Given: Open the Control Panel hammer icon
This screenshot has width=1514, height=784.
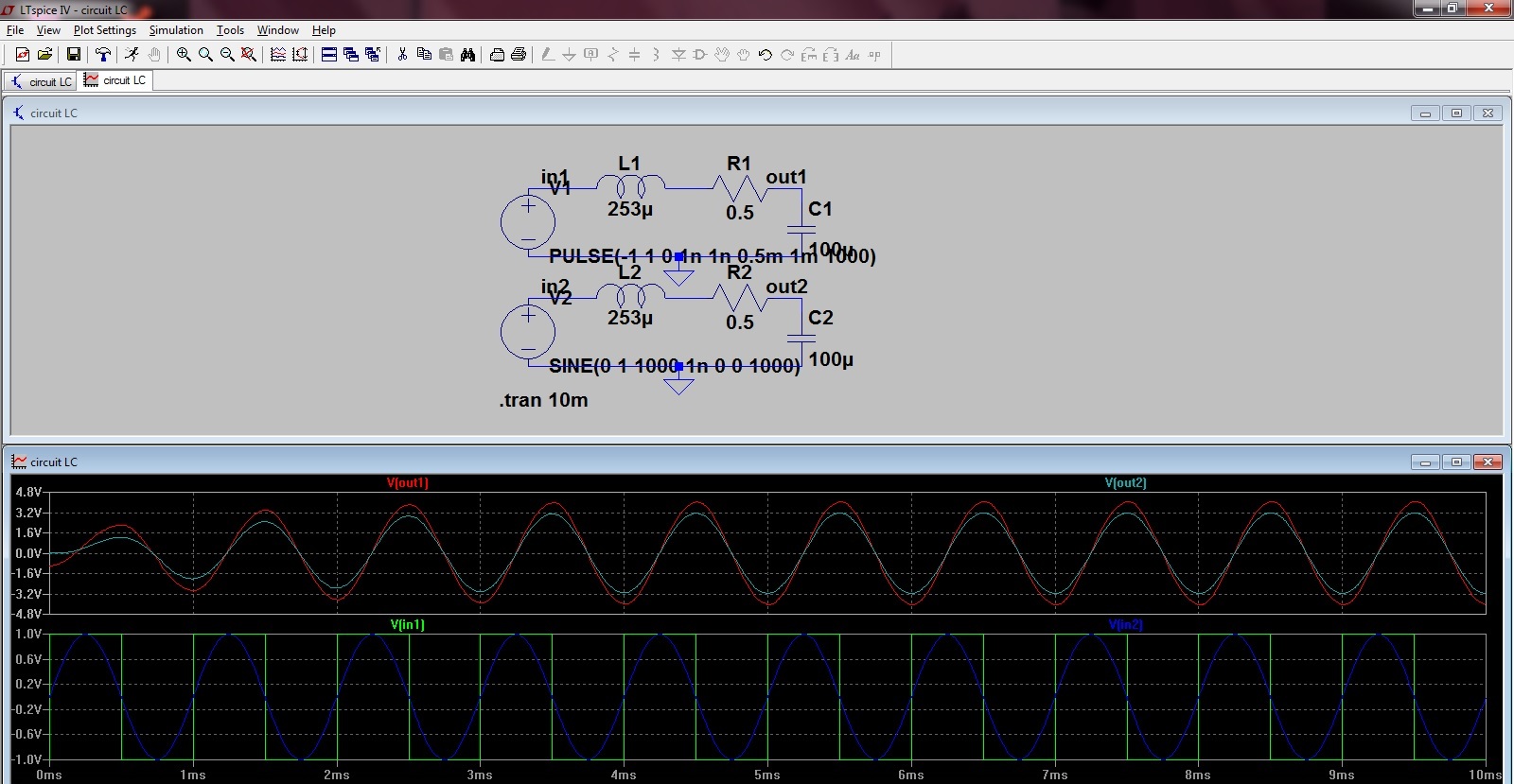Looking at the screenshot, I should 103,55.
